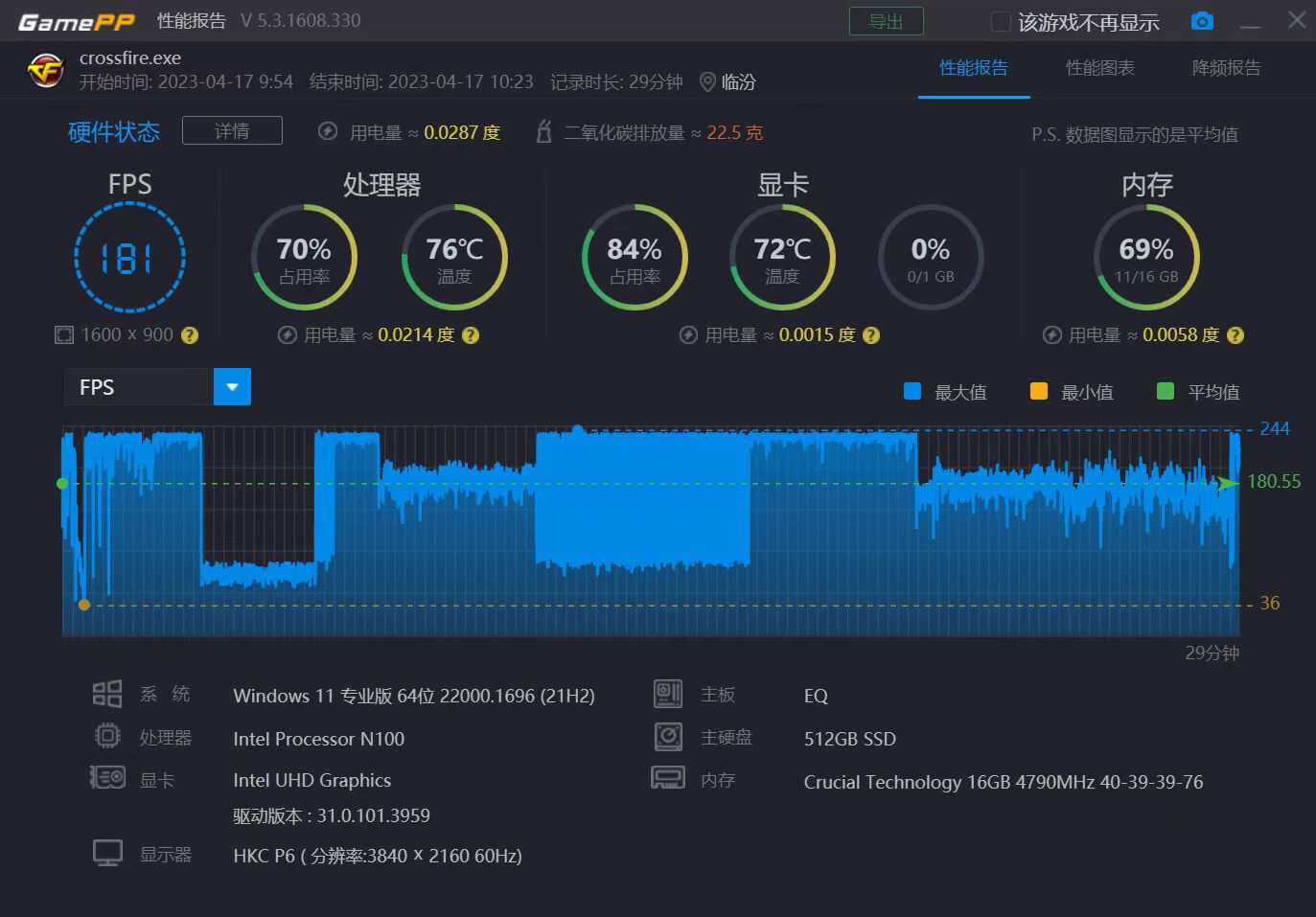The width and height of the screenshot is (1316, 917).
Task: Toggle the orange minimum value legend
Action: coord(1039,391)
